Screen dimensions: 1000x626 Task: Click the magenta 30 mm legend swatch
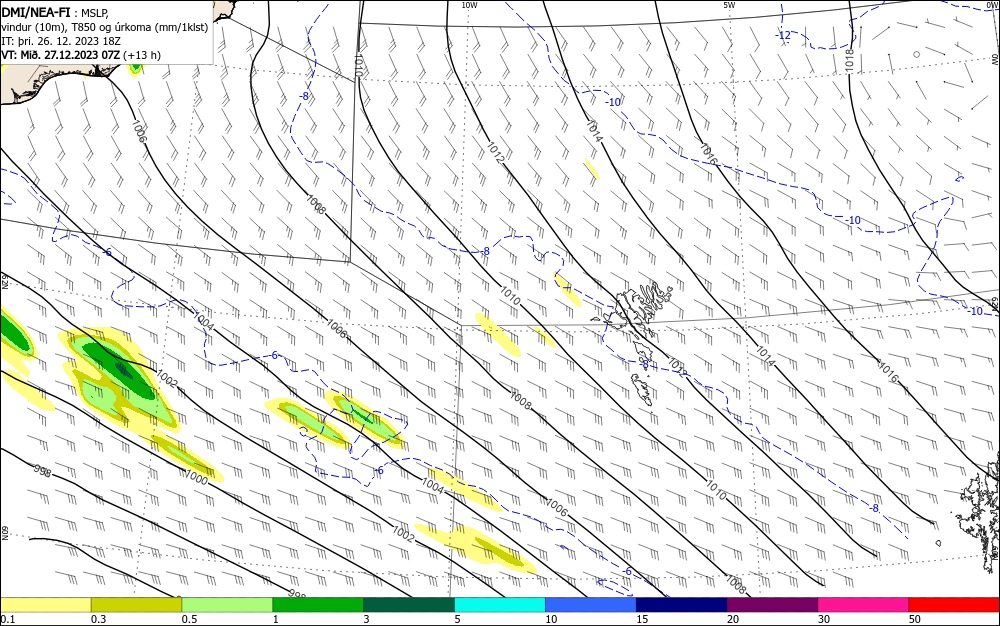tap(864, 605)
